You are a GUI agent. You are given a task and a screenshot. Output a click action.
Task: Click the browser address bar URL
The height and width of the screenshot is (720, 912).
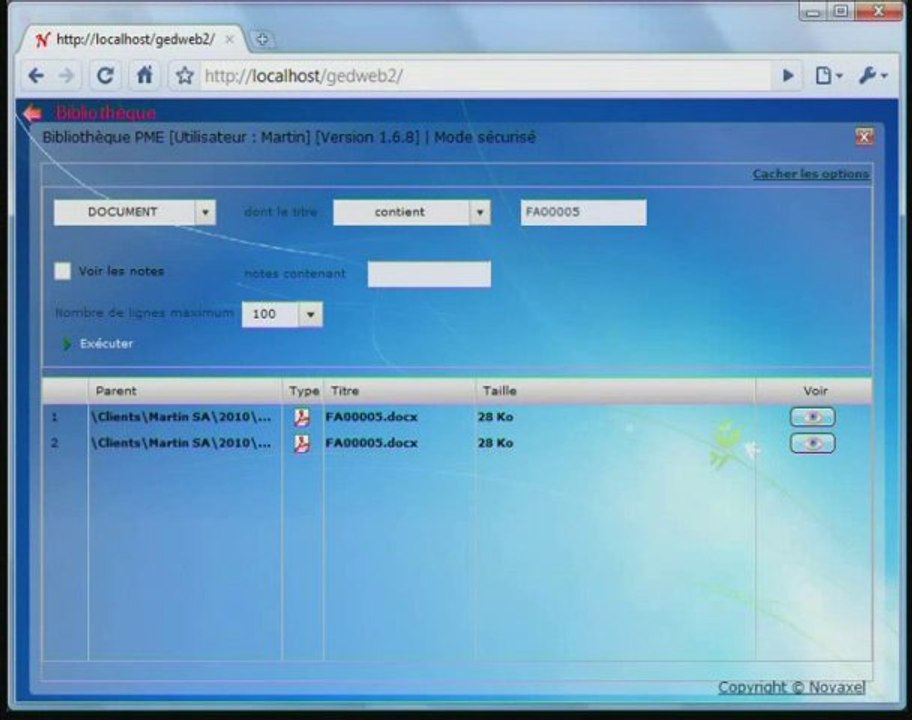[486, 76]
